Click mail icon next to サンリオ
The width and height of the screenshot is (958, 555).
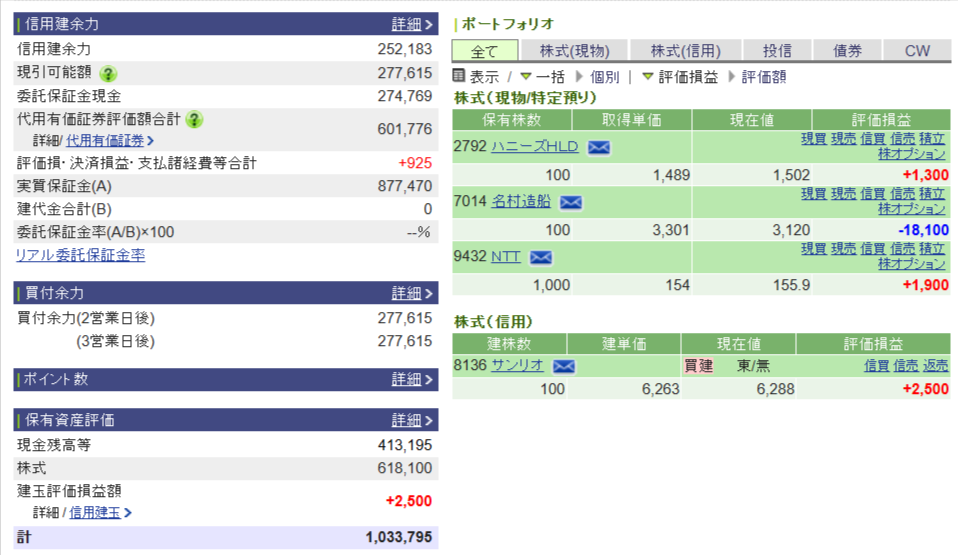tap(564, 366)
